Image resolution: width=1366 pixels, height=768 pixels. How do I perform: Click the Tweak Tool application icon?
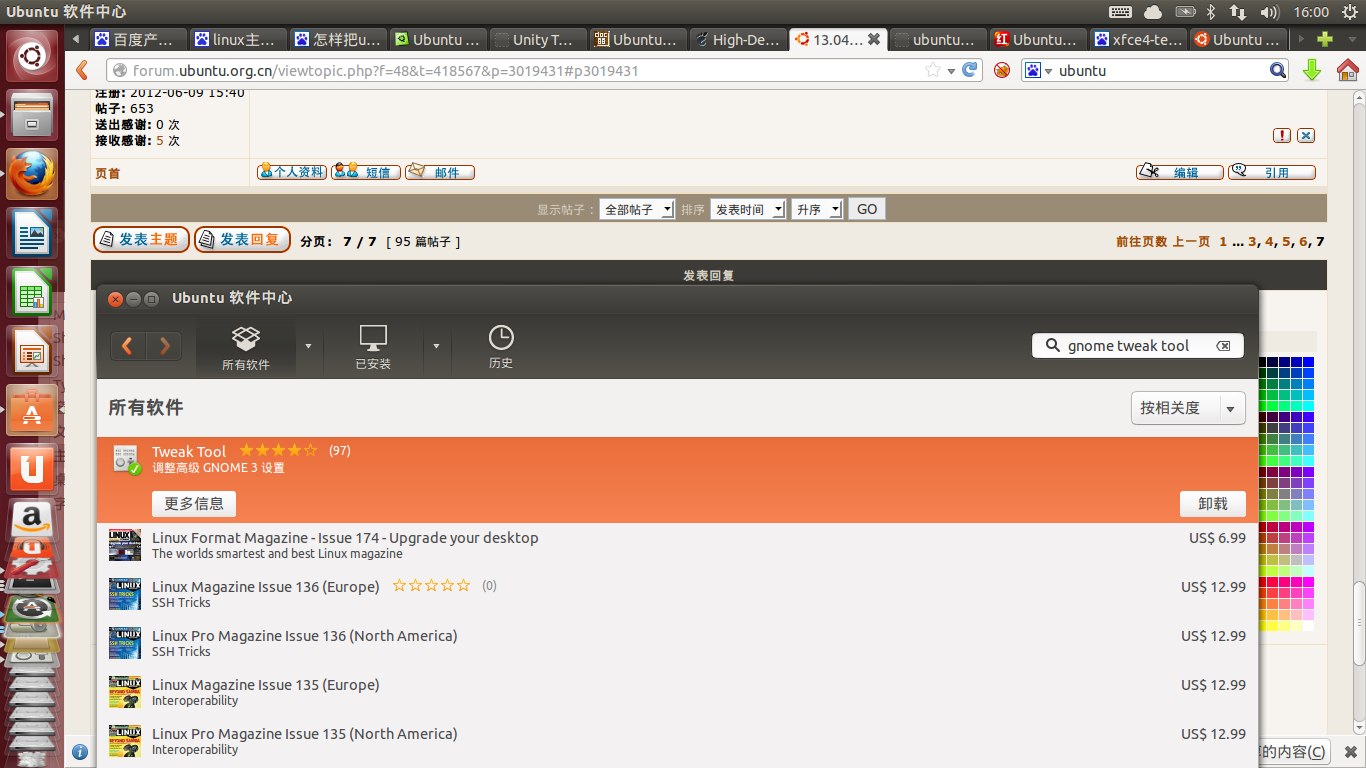click(126, 460)
